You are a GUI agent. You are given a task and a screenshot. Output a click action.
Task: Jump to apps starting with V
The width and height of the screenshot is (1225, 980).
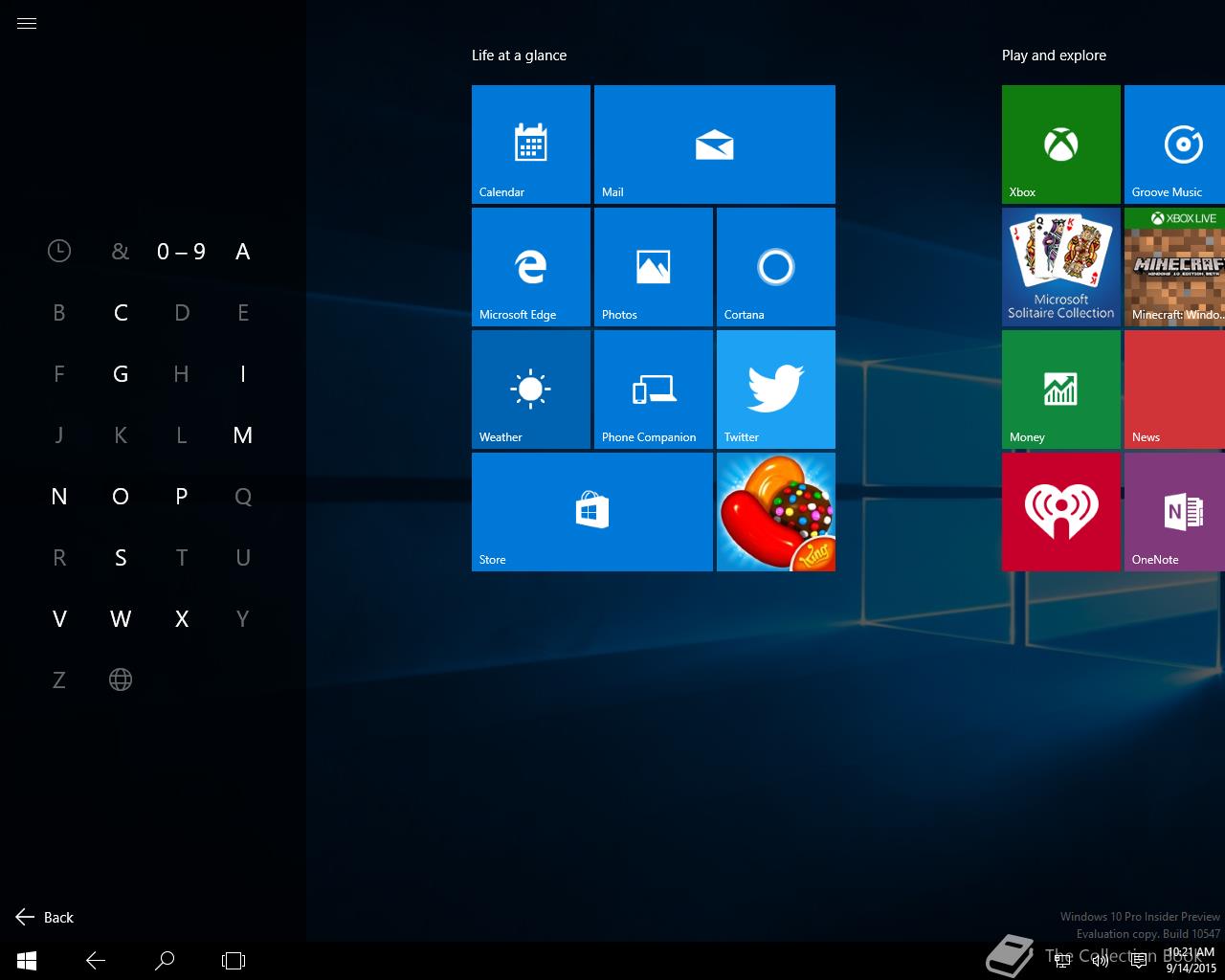click(x=59, y=619)
